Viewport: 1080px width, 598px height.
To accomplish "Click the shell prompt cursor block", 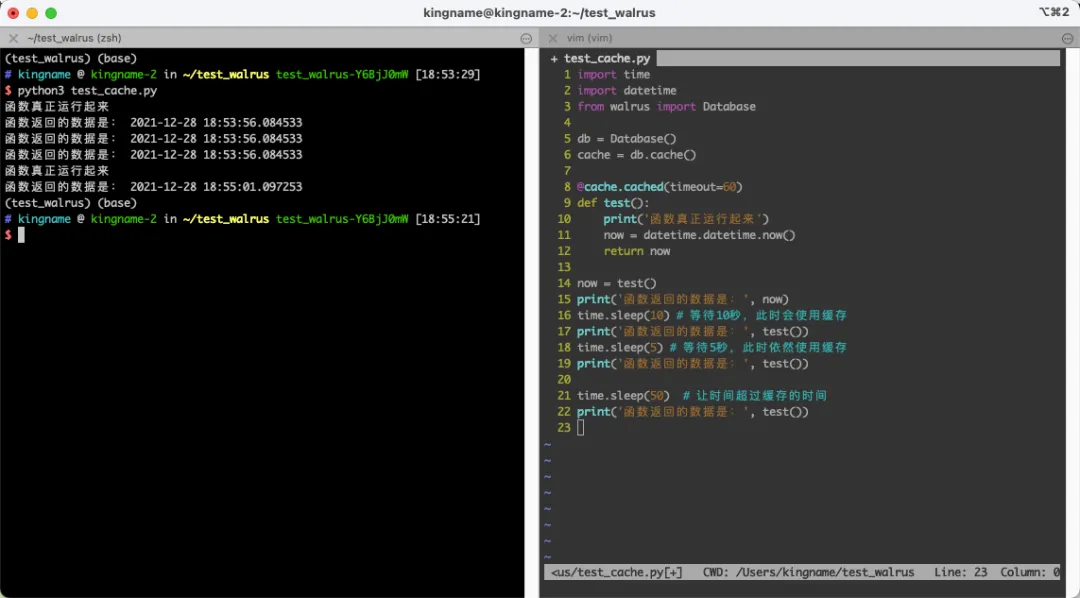I will (21, 235).
